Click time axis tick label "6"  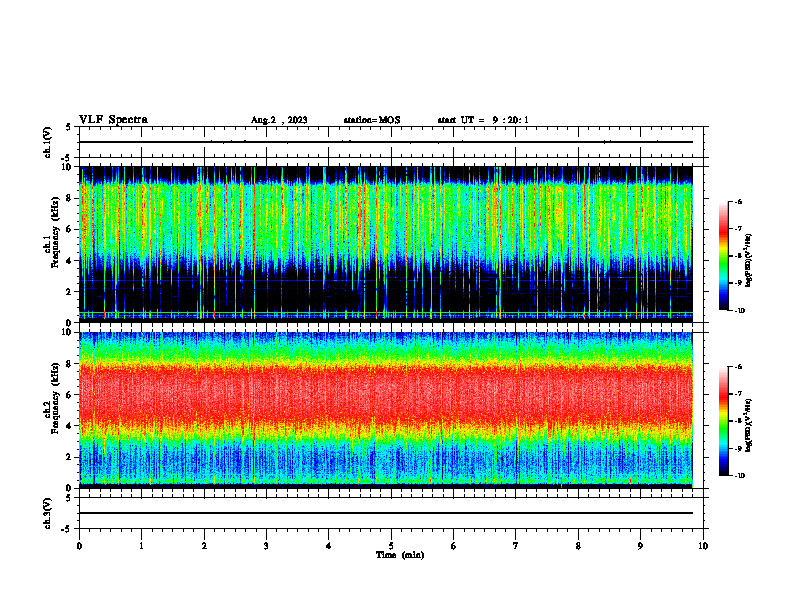tap(454, 546)
